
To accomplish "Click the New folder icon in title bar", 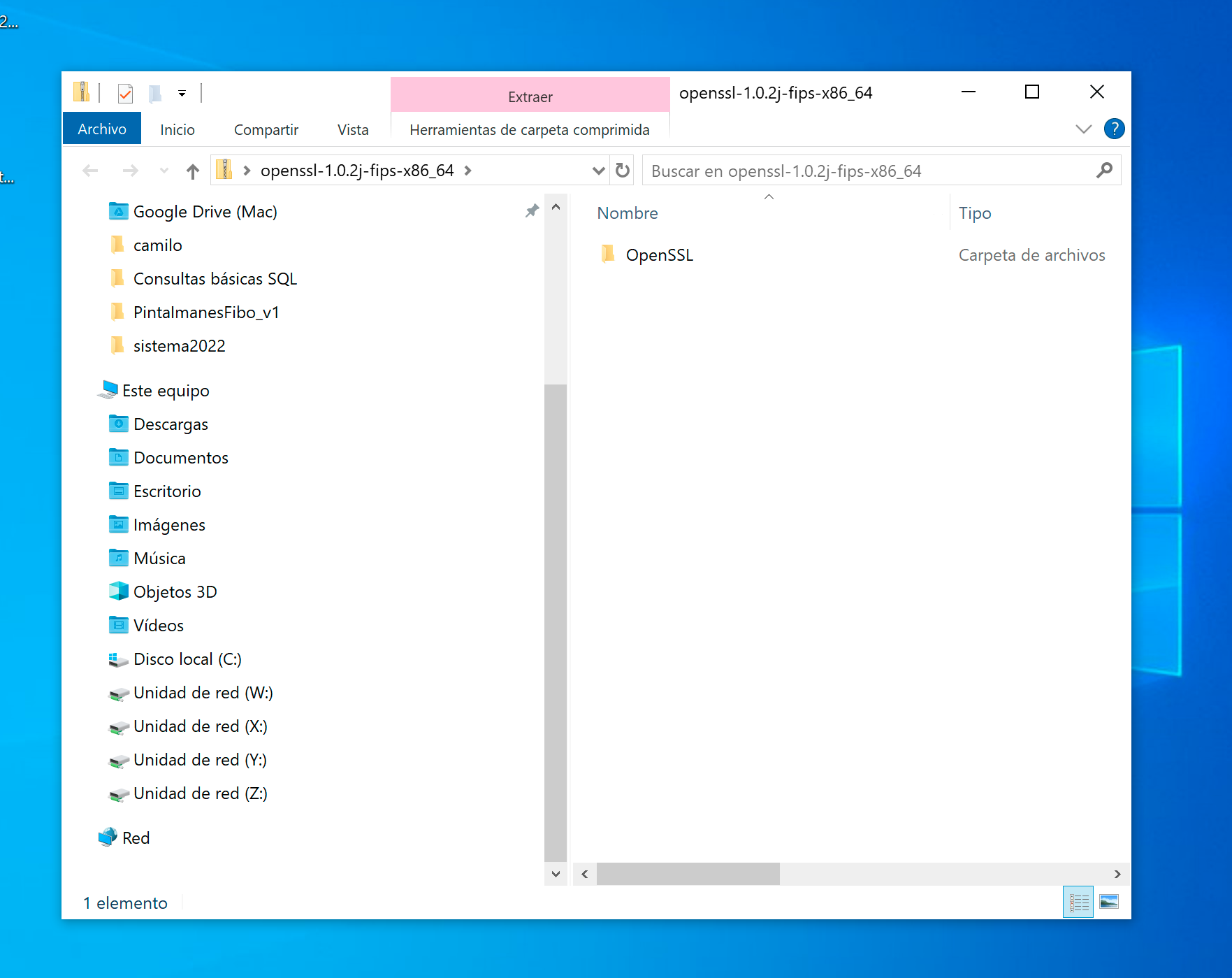I will pyautogui.click(x=155, y=93).
